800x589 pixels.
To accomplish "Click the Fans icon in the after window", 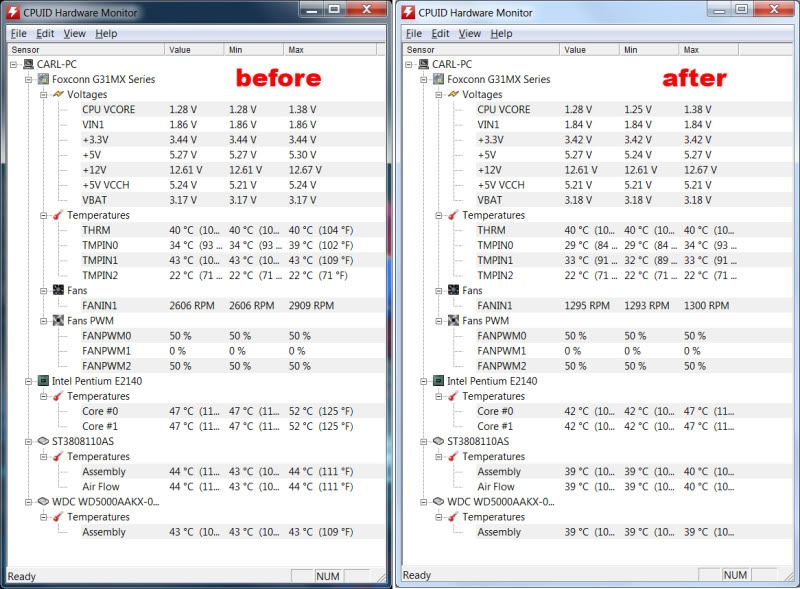I will (x=452, y=291).
